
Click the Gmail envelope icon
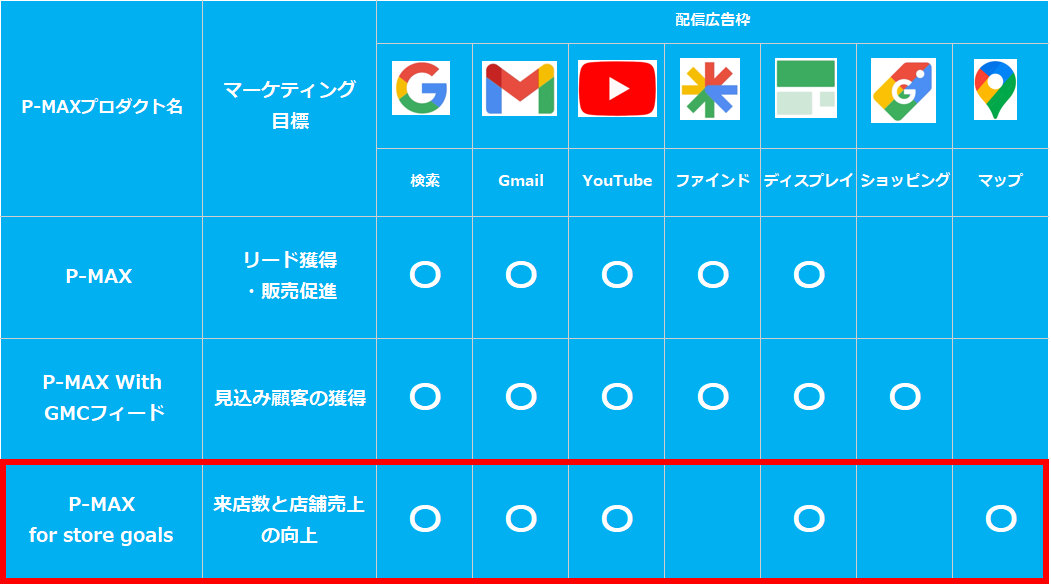tap(519, 88)
